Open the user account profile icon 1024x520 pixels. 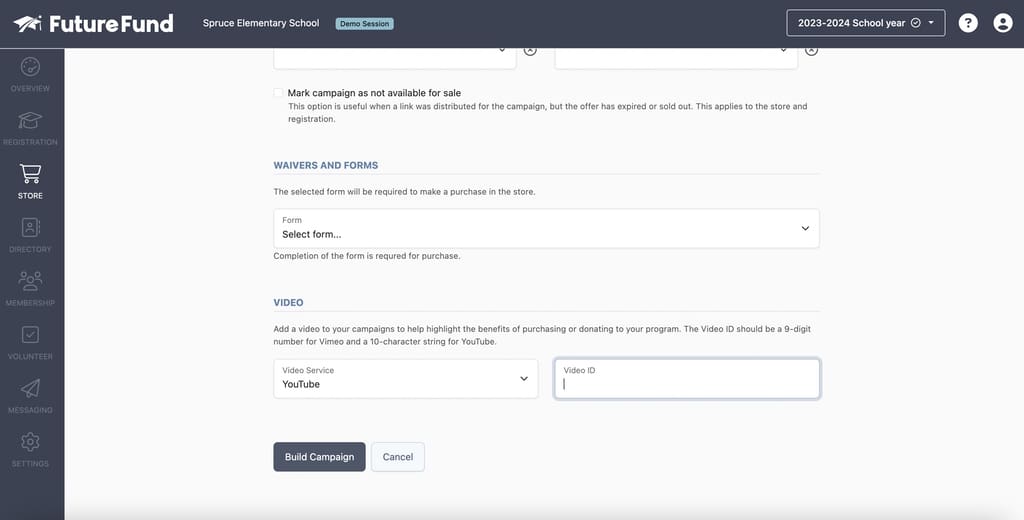tap(1002, 24)
